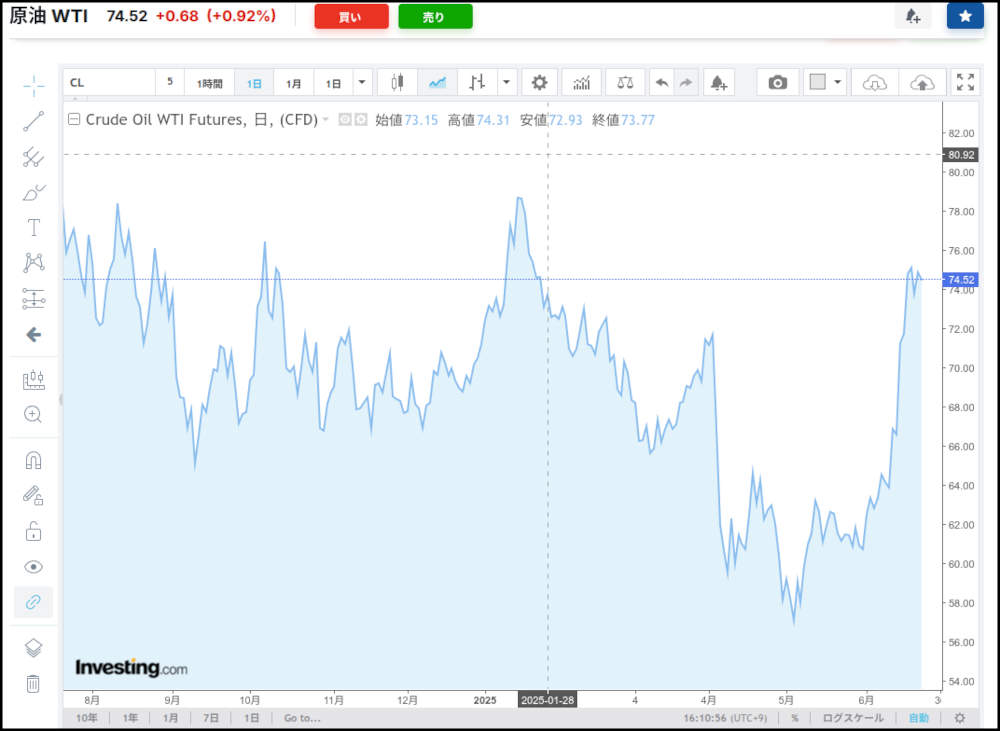Open the compare symbols scale icon
This screenshot has width=1000, height=731.
tap(625, 82)
